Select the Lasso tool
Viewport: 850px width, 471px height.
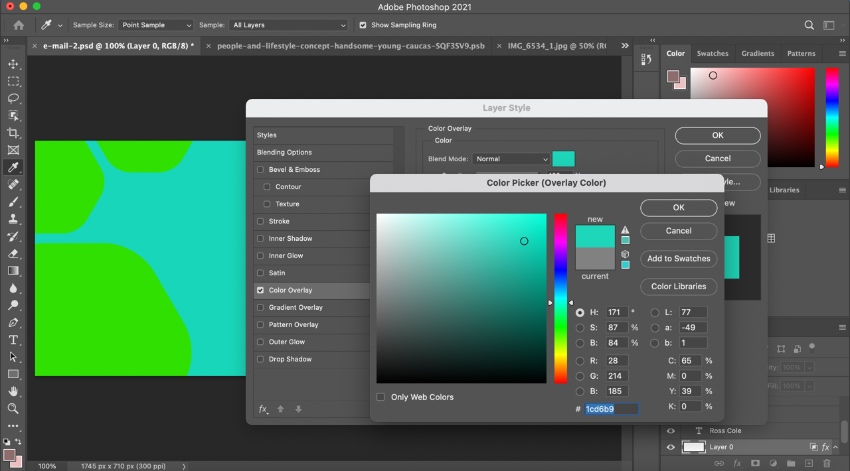[14, 98]
